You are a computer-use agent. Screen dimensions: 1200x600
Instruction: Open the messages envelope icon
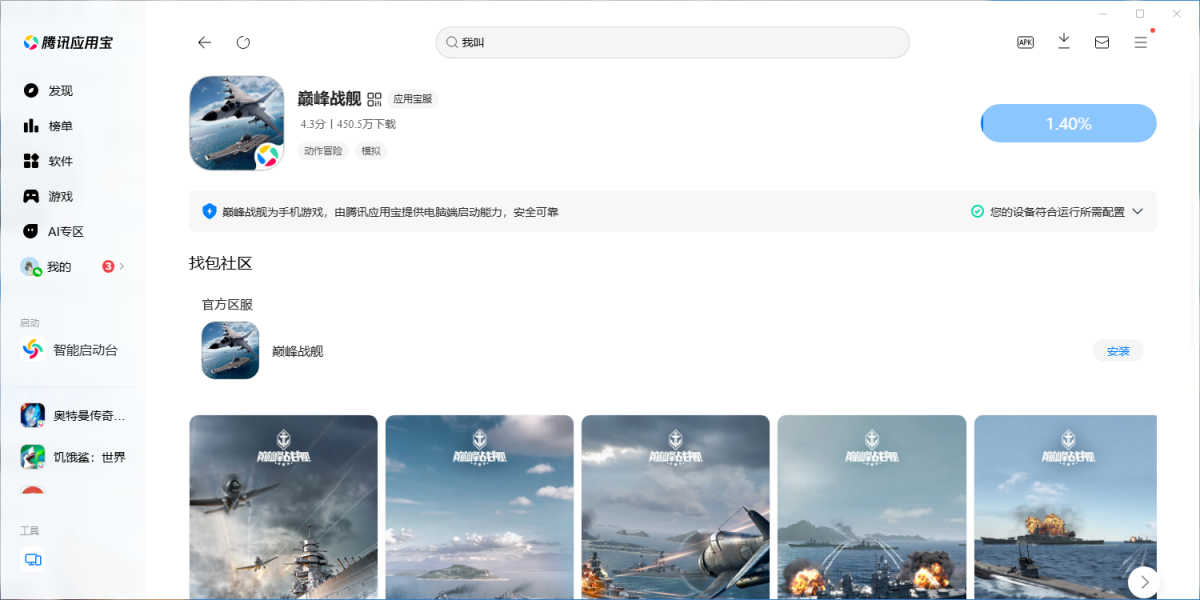1102,42
